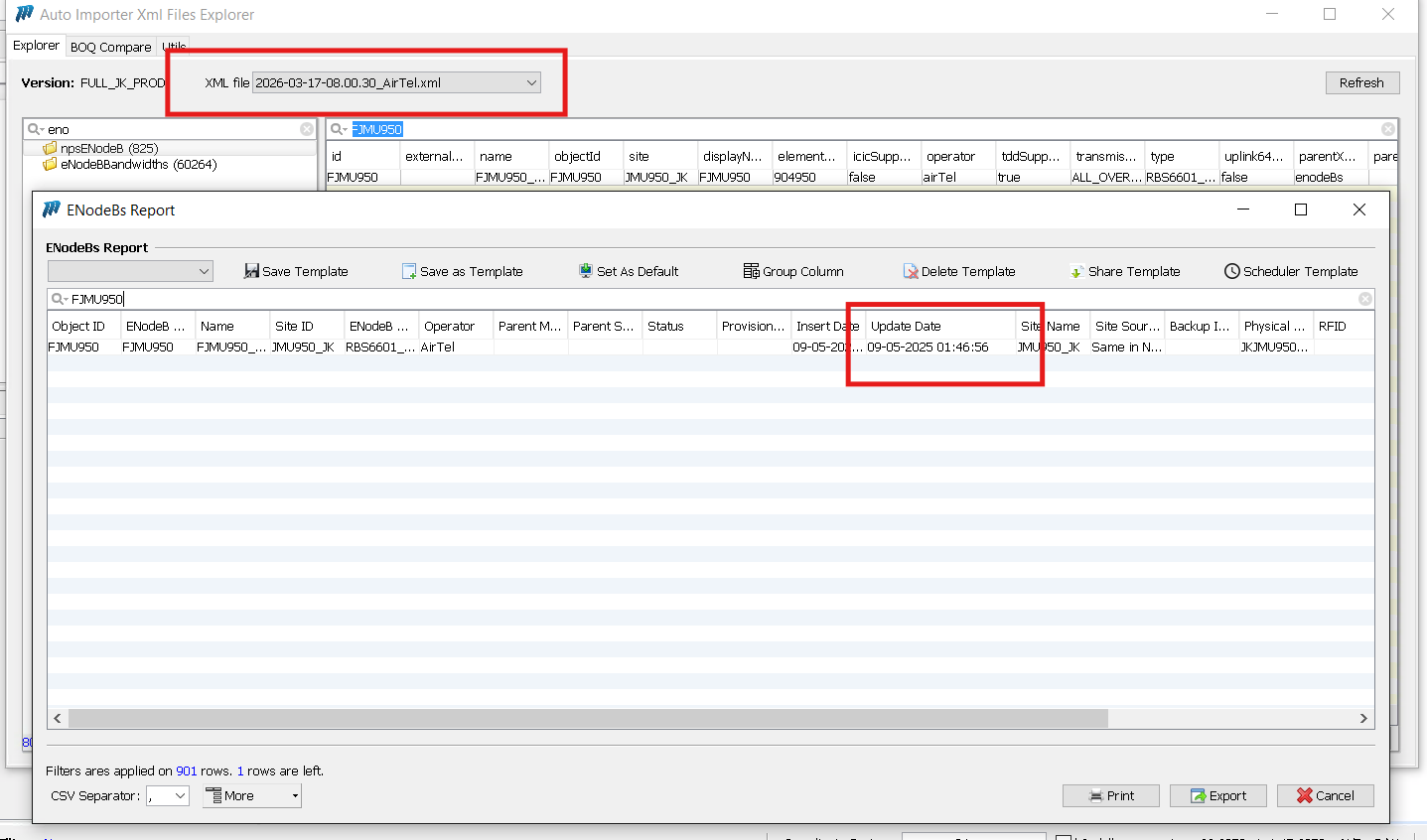Clear the FJMU950 report search filter
The image size is (1427, 840).
pos(1365,299)
